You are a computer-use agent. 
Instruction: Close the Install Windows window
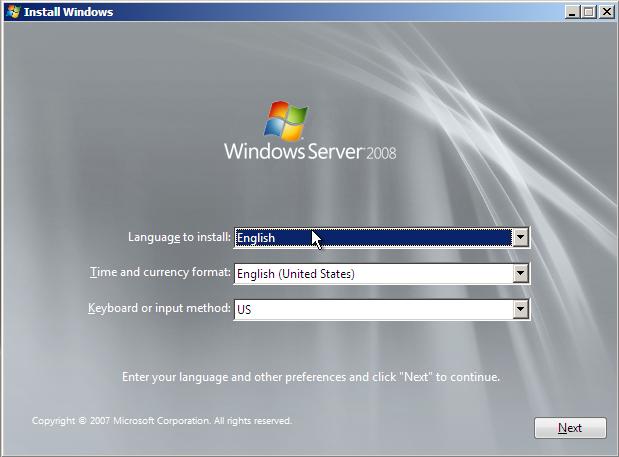point(606,12)
